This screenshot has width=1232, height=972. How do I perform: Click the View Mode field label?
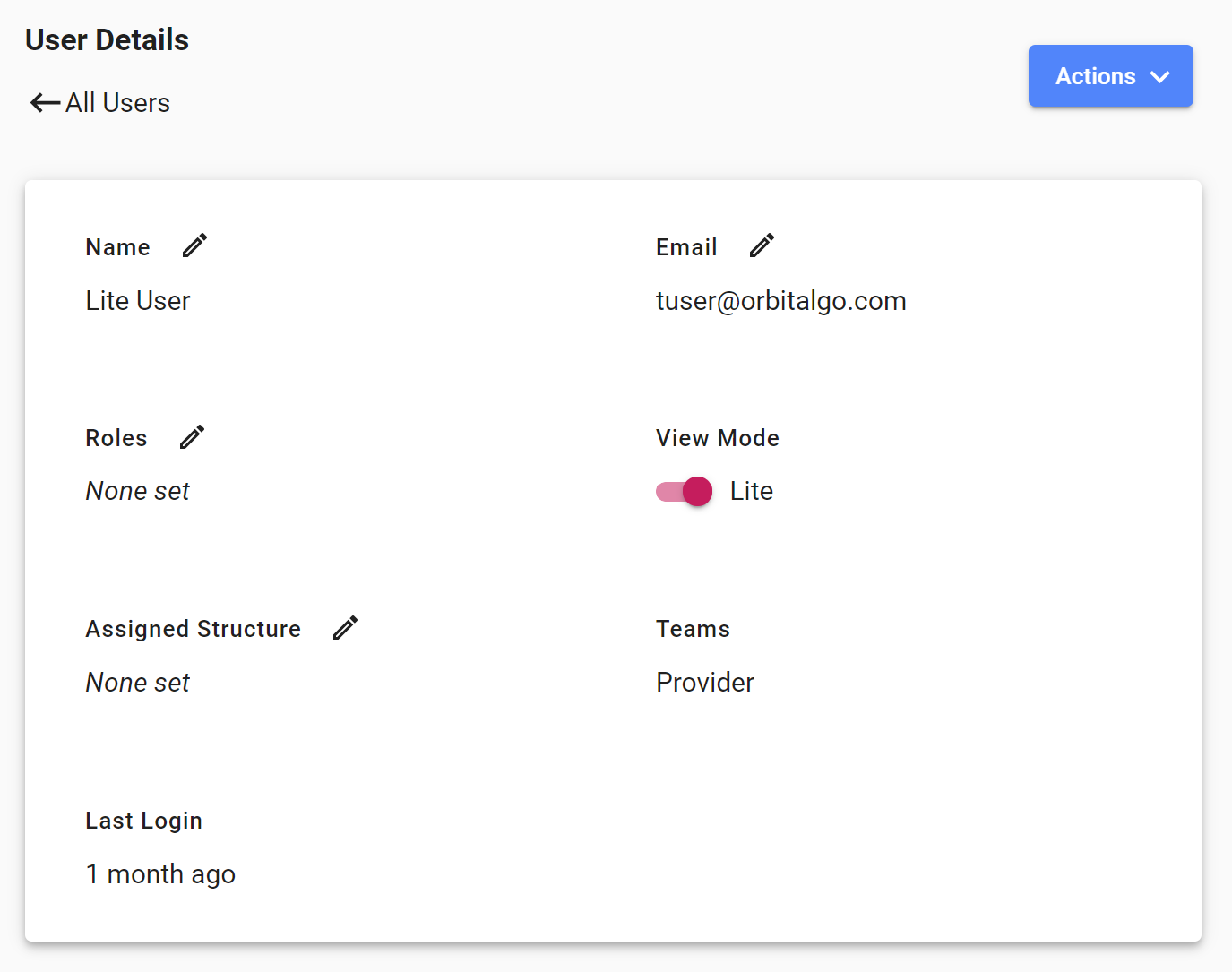[x=717, y=438]
